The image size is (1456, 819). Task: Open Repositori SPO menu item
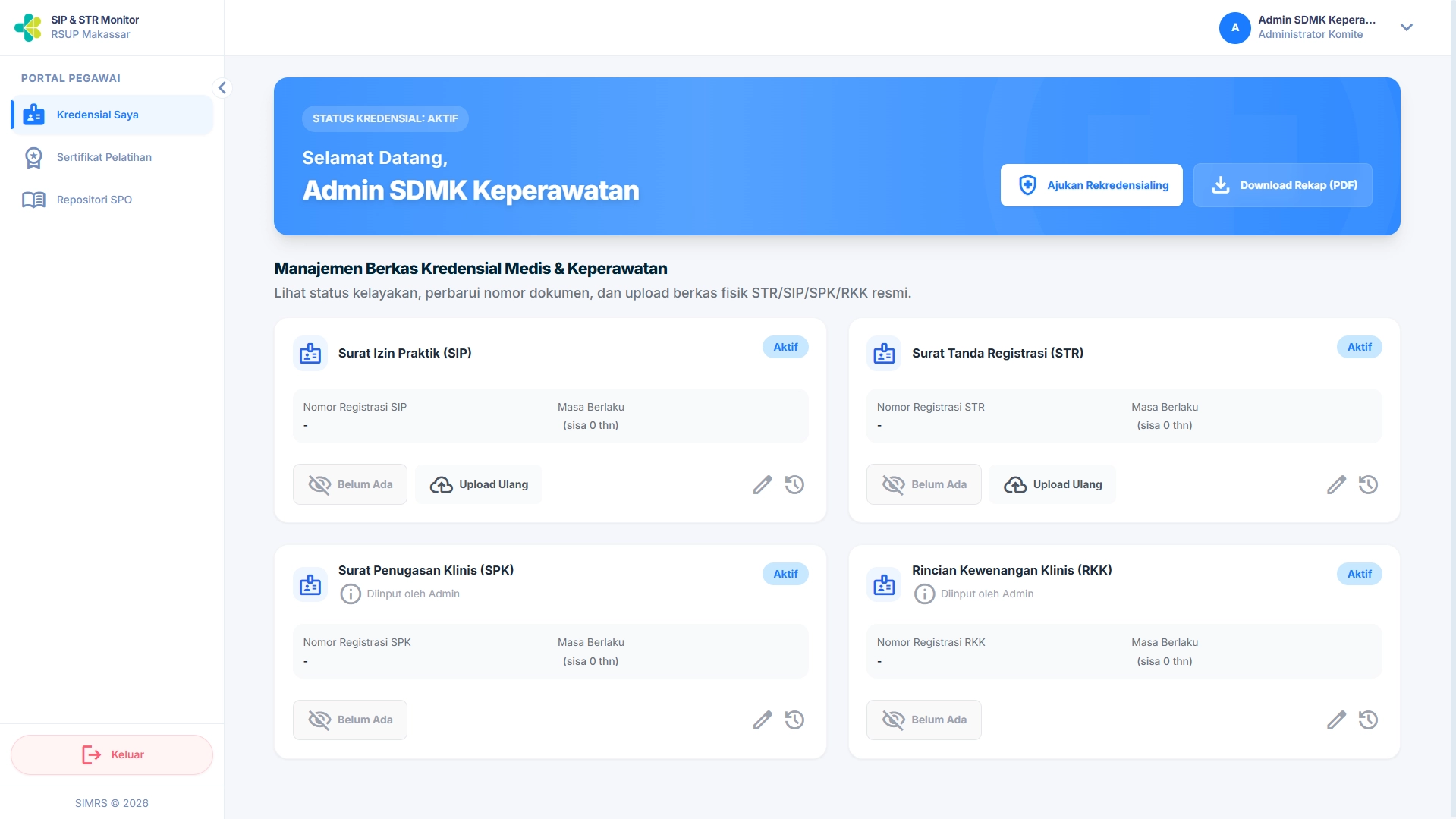coord(112,200)
